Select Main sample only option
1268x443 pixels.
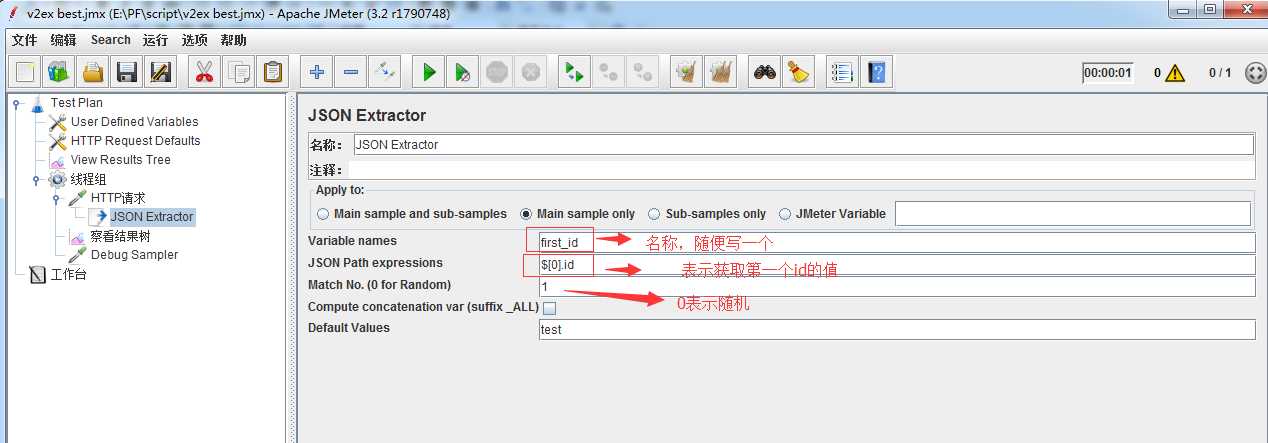point(577,214)
